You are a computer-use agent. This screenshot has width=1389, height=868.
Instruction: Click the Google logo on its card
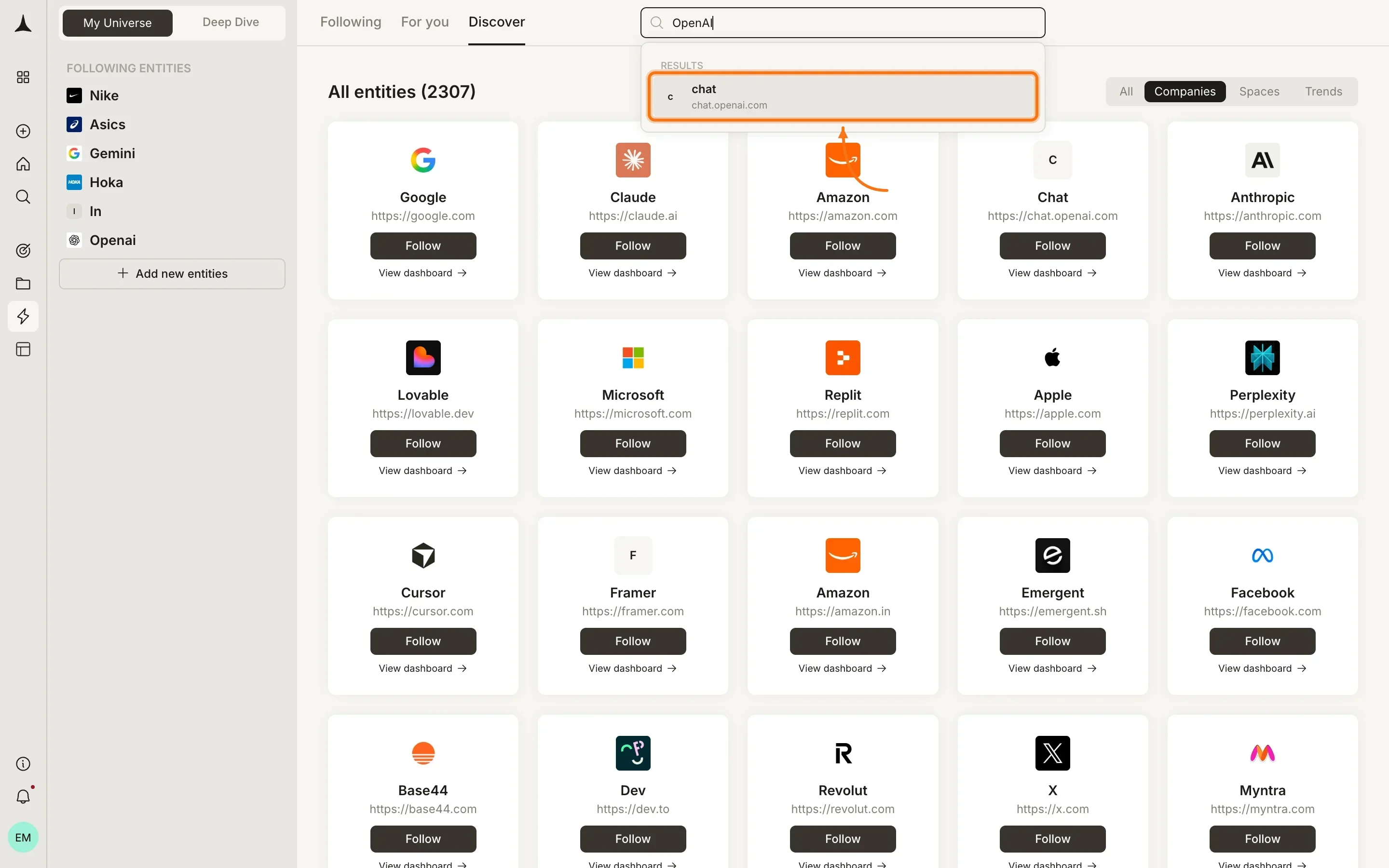pos(423,160)
